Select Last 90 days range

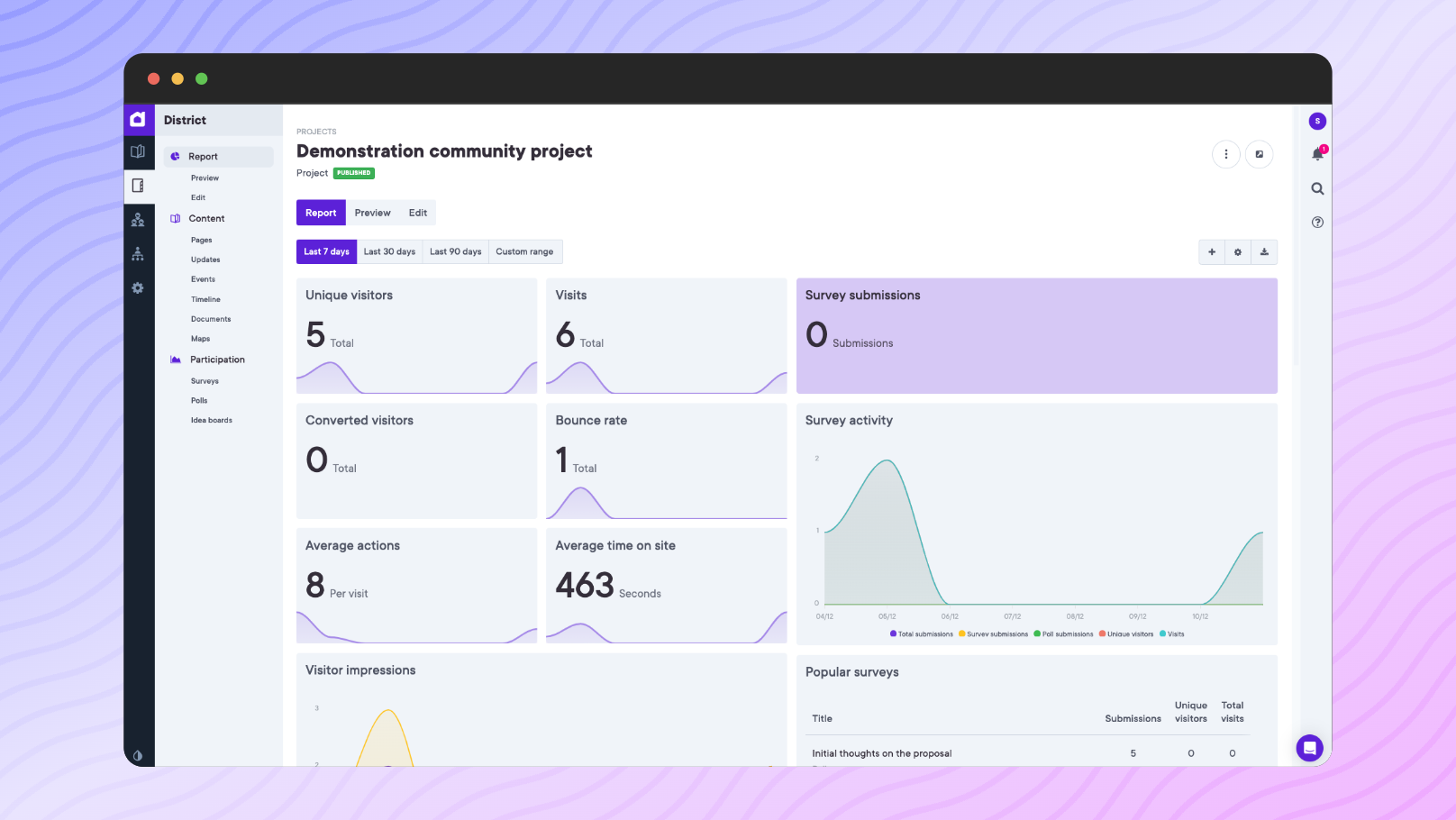pos(455,251)
